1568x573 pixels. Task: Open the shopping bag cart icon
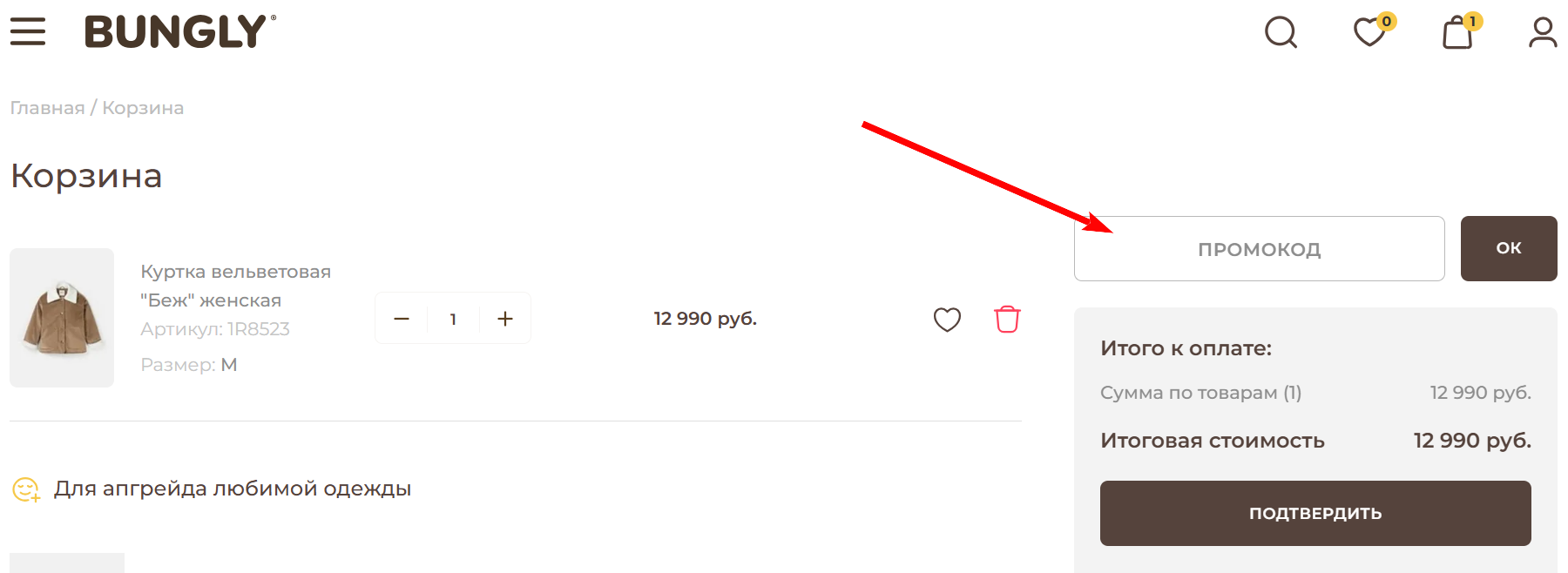(1457, 33)
